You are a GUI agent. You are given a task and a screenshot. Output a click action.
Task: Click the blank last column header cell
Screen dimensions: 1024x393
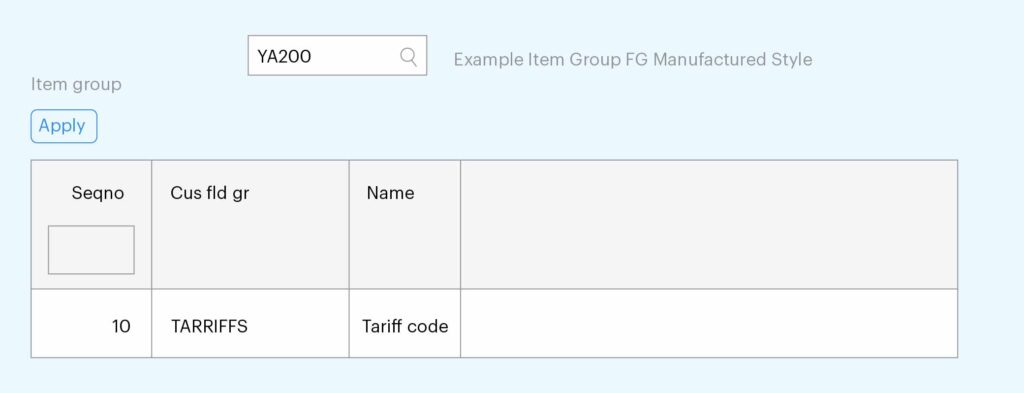(709, 225)
